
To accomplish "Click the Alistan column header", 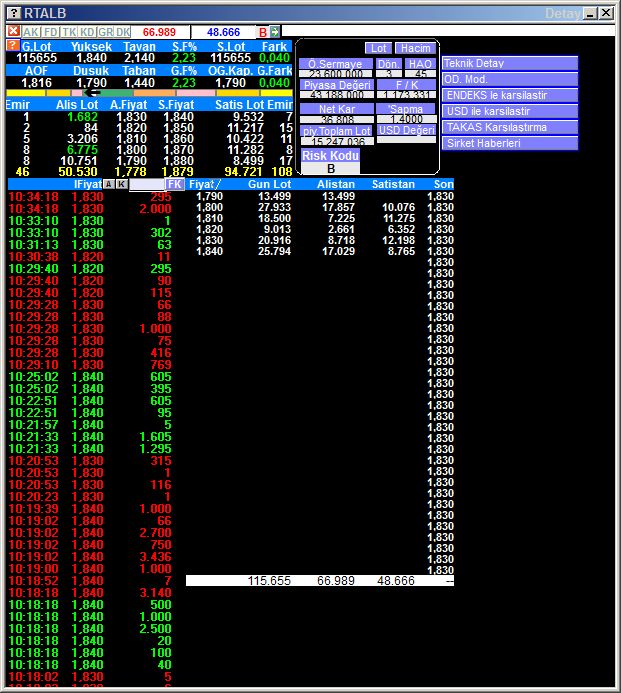I will (x=336, y=184).
